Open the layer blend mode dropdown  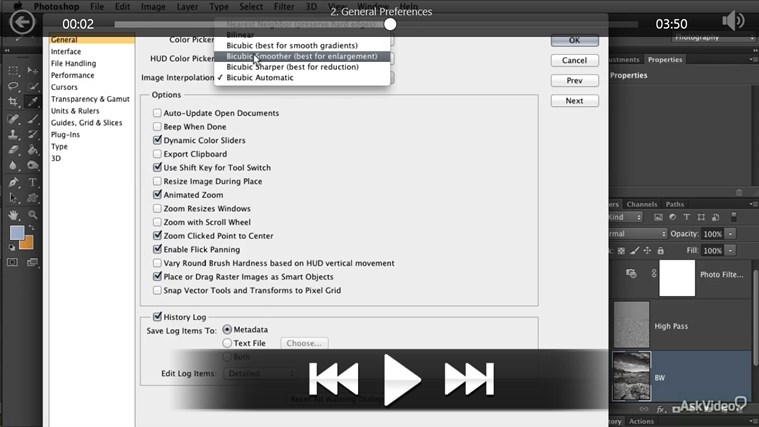pos(638,233)
